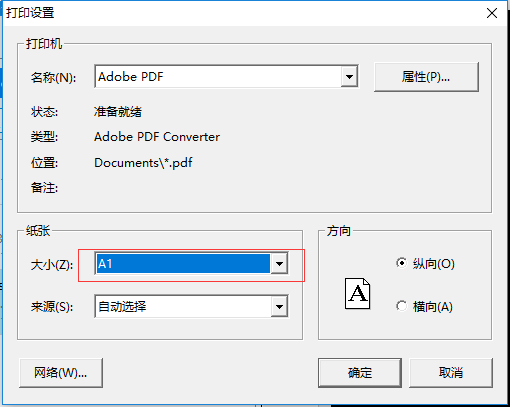The width and height of the screenshot is (510, 407).
Task: Click the 来源(S) label
Action: (52, 307)
